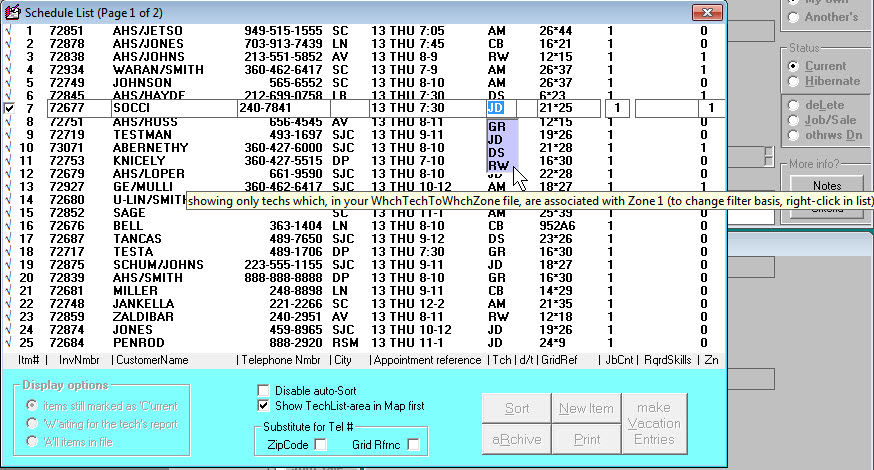Uncheck Show TechList-area in Map first

pos(264,405)
